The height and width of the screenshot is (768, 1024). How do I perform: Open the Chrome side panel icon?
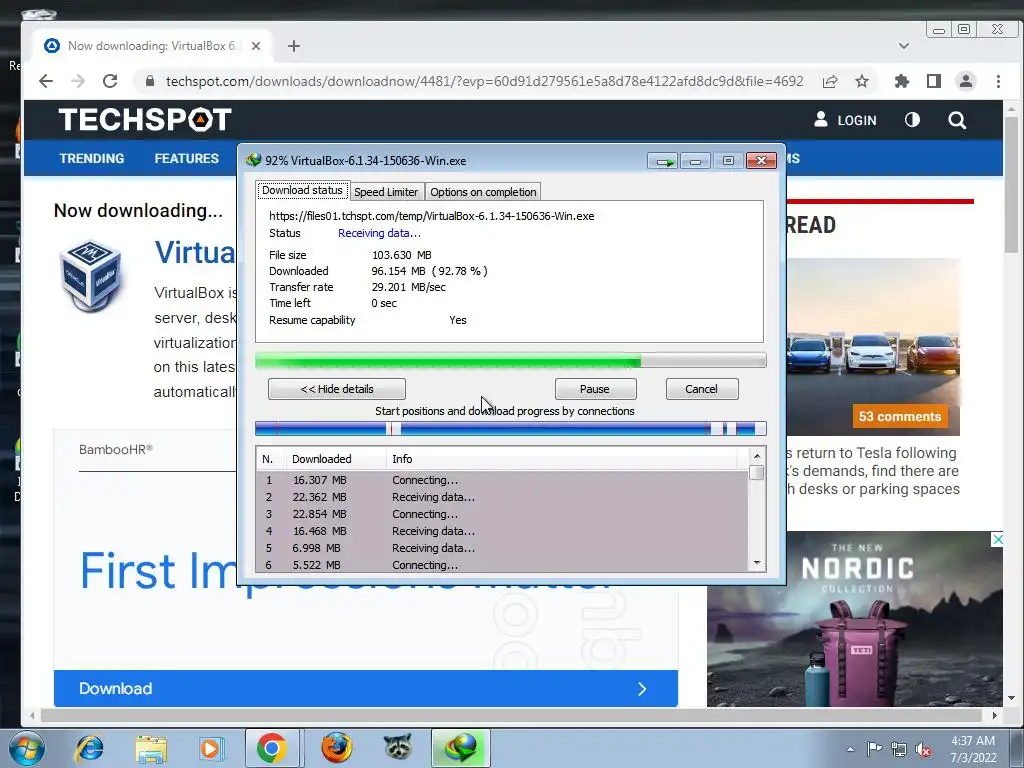point(934,81)
